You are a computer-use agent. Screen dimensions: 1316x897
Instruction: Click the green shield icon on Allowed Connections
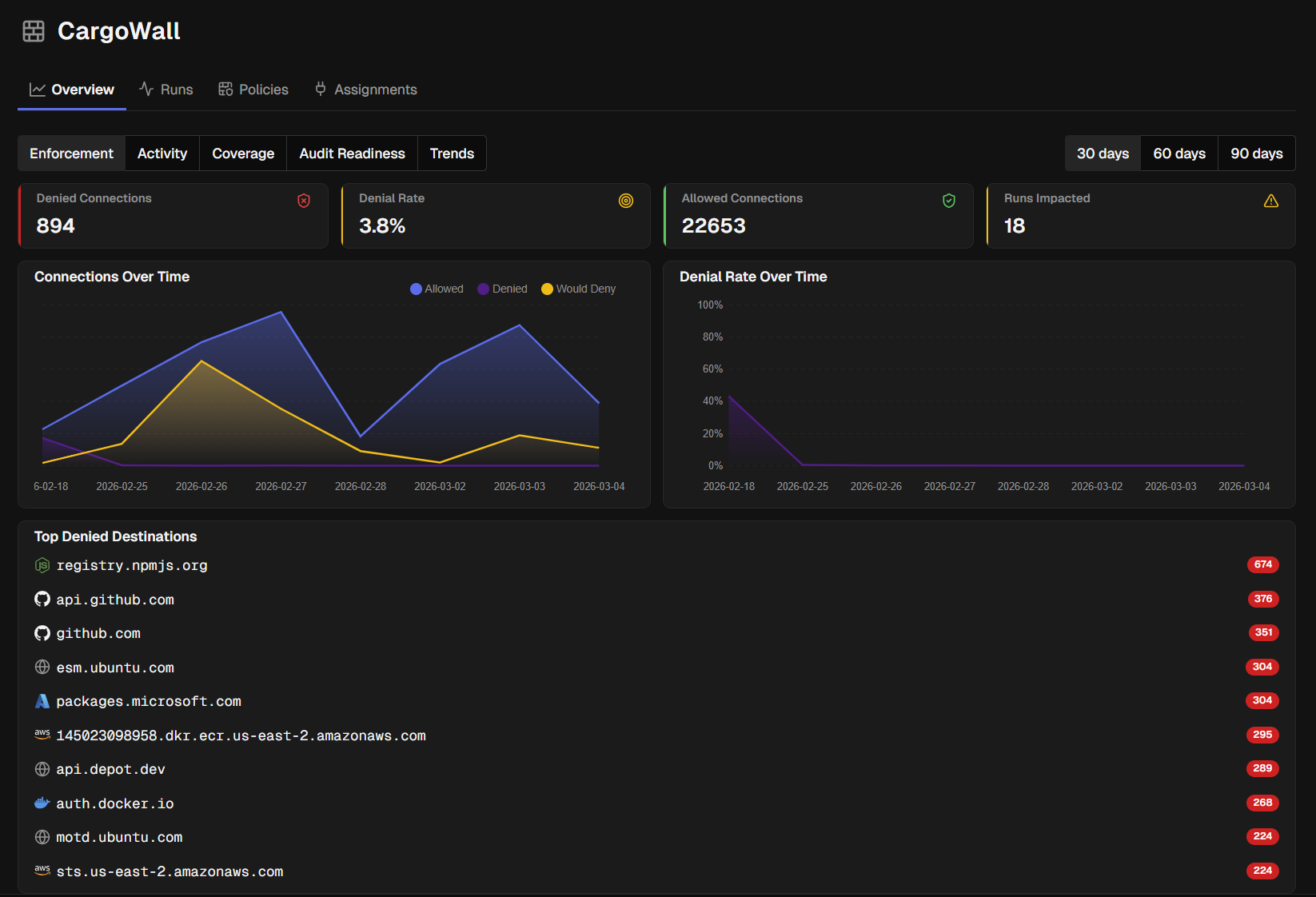[949, 201]
